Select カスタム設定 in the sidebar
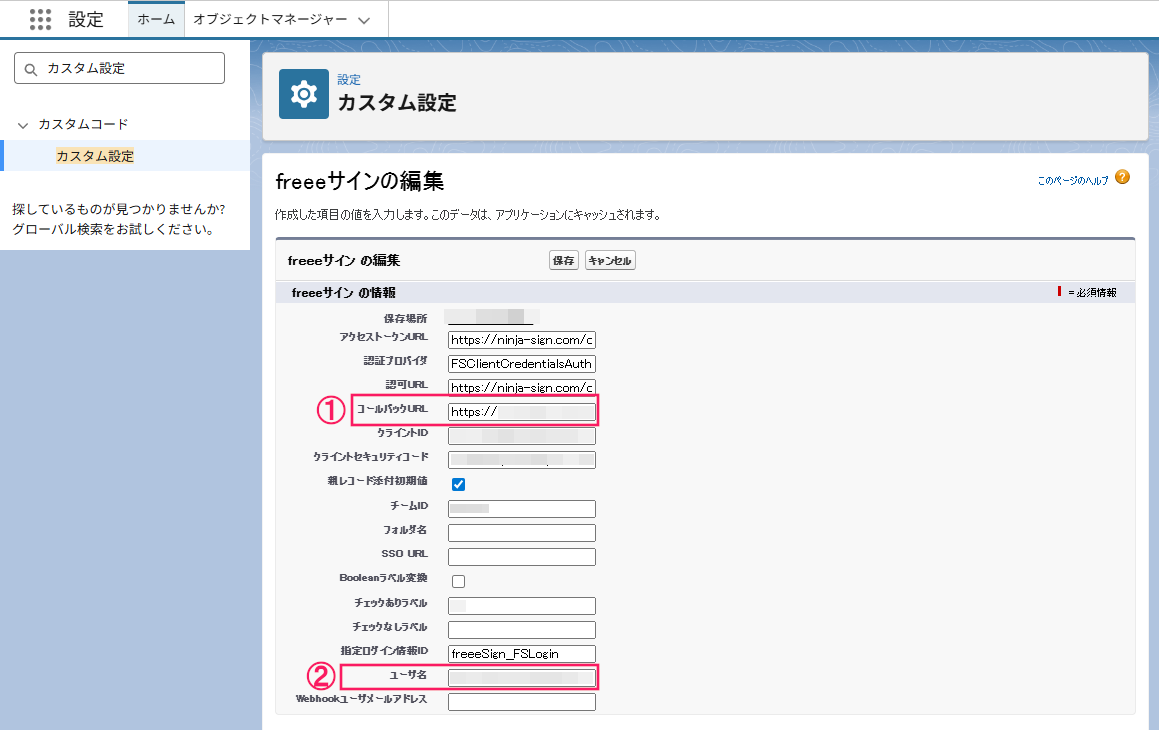The height and width of the screenshot is (730, 1159). 95,156
